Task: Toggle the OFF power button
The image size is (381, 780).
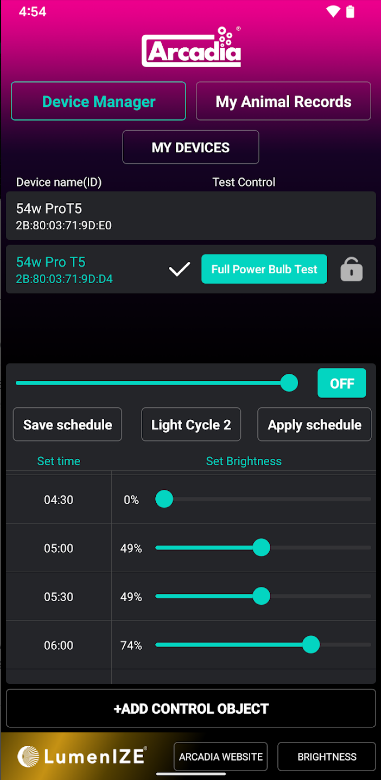Action: pos(342,383)
